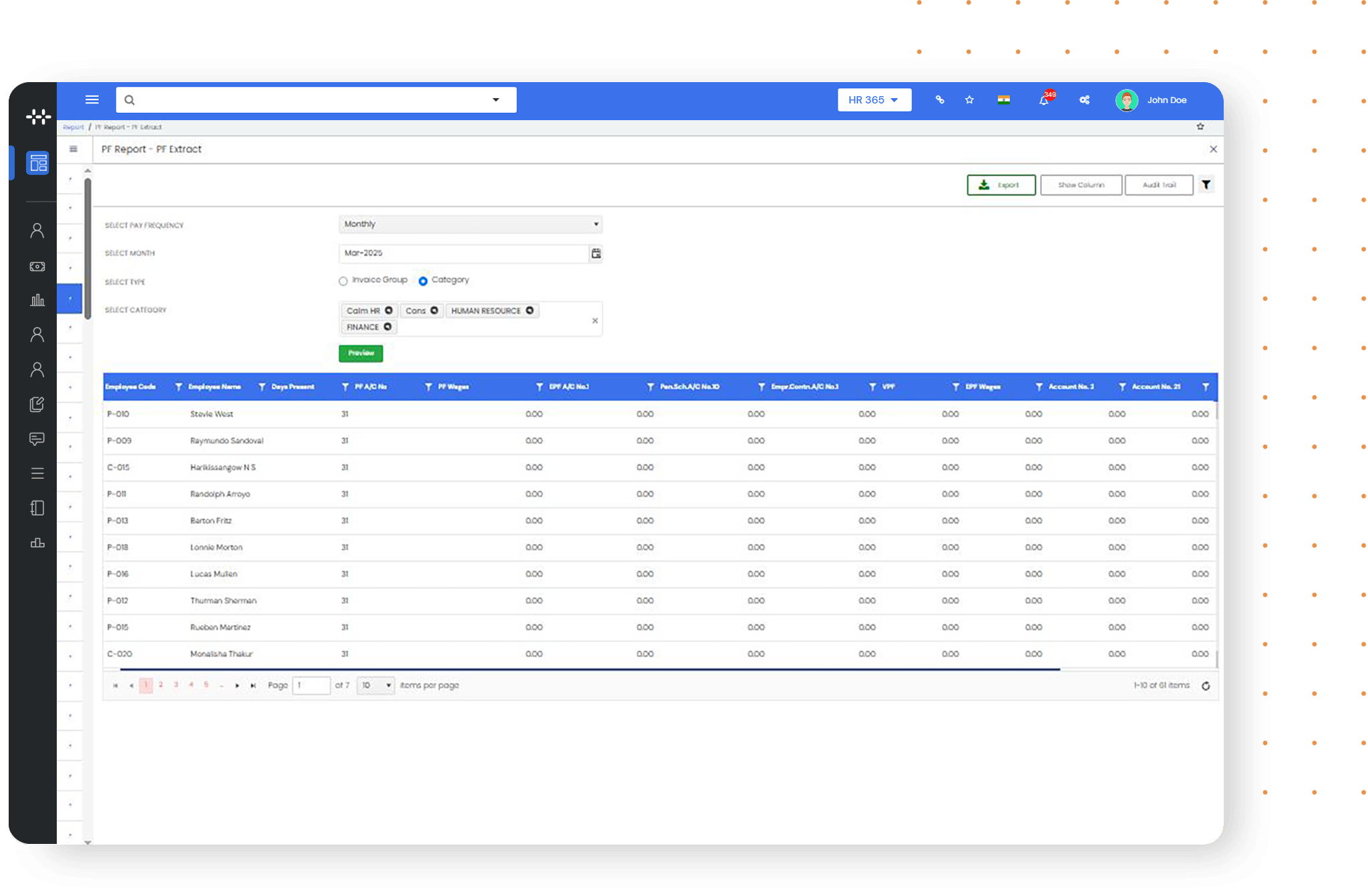Open the notebook icon in the sidebar

pos(37,508)
